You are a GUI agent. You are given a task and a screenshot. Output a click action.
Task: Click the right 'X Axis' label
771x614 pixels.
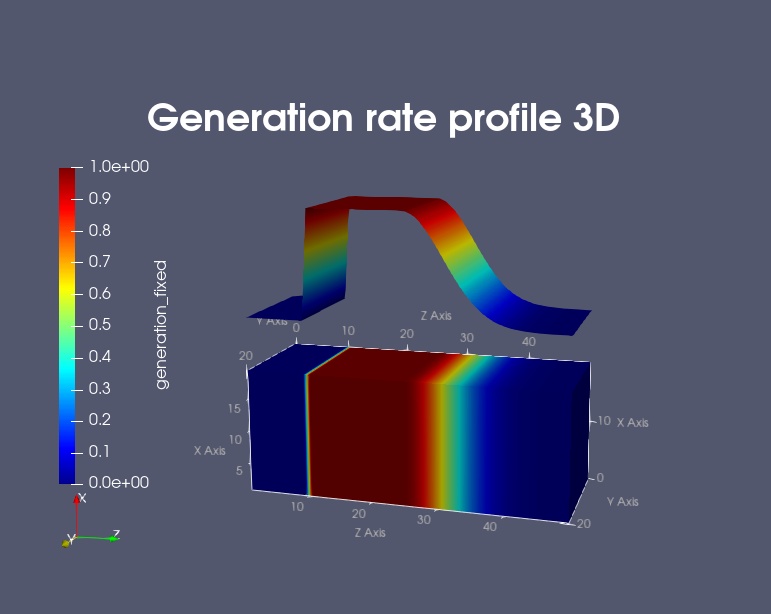click(632, 422)
